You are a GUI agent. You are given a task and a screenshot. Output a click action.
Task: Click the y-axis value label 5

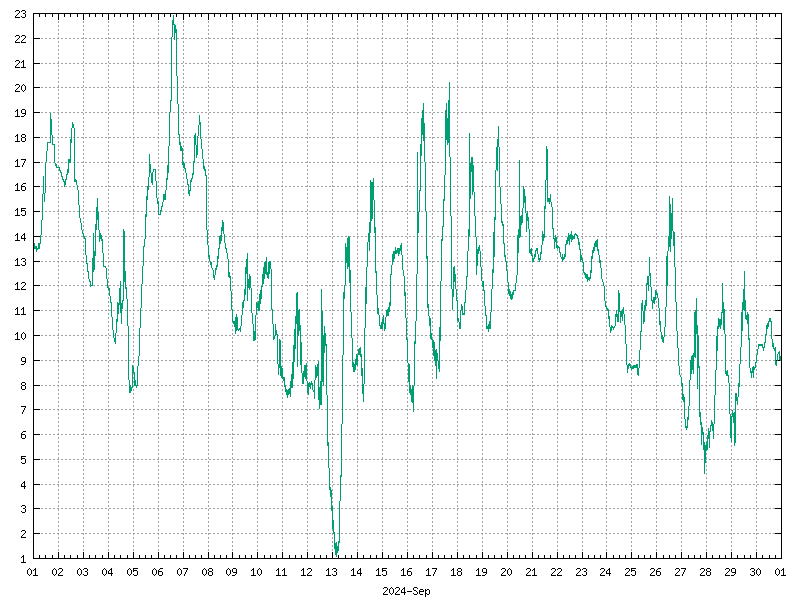(x=23, y=460)
